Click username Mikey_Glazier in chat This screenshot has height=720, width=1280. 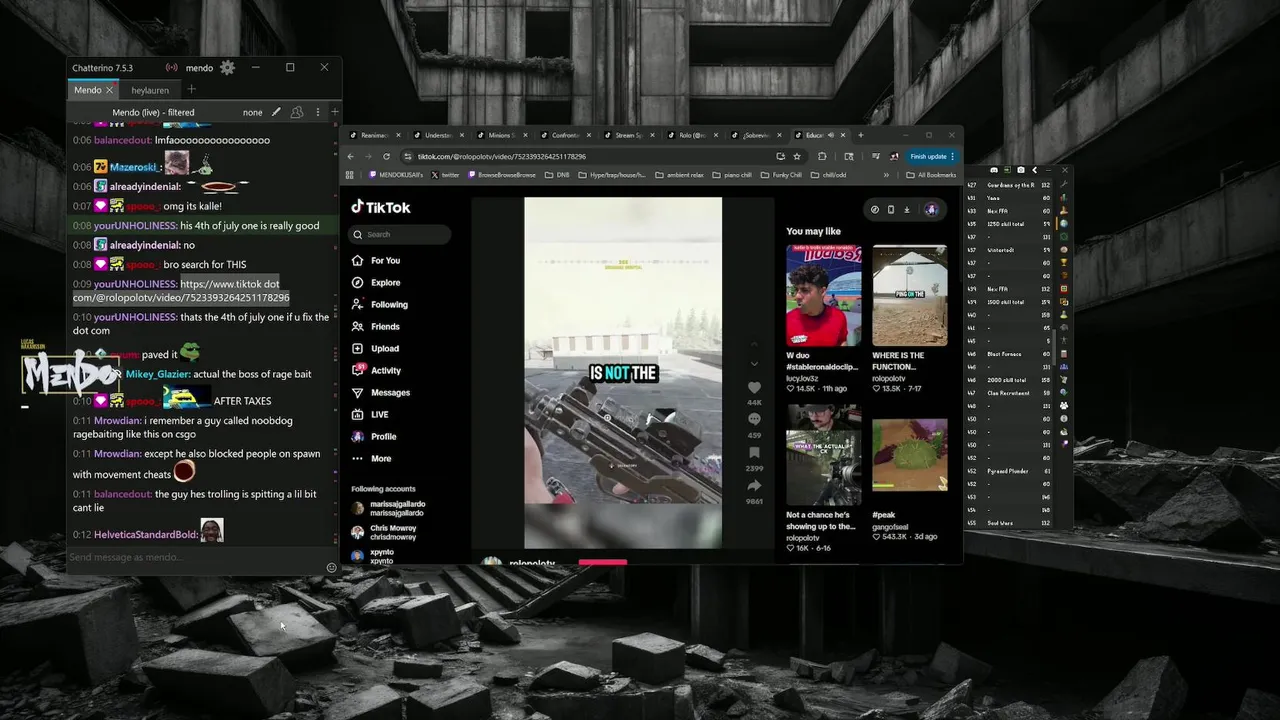[x=158, y=374]
